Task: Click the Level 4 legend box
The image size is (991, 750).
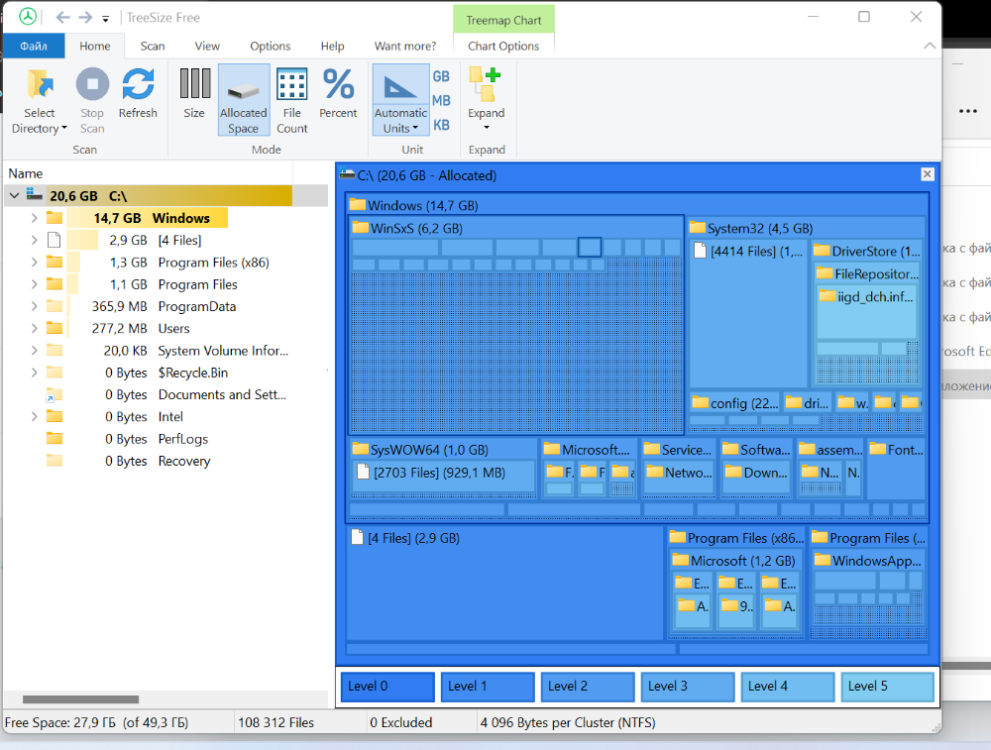Action: [x=787, y=686]
